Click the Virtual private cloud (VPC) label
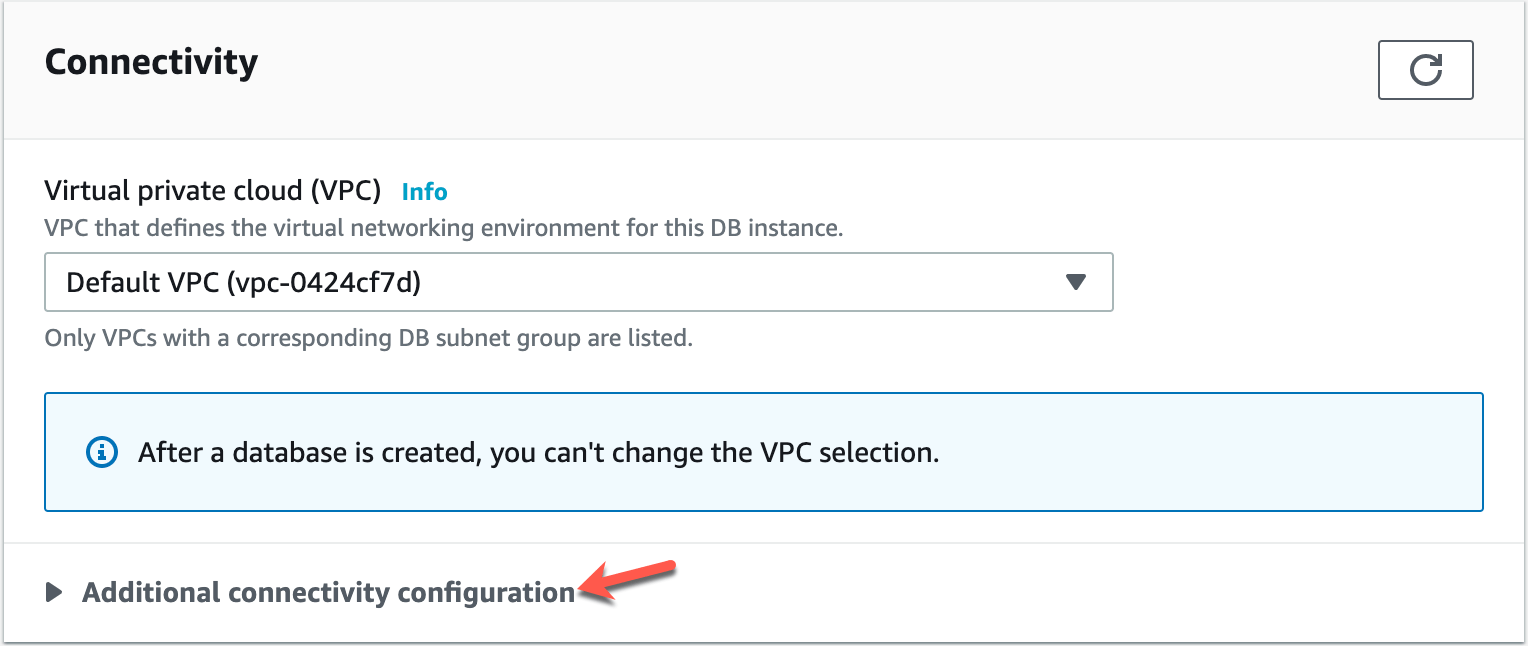 coord(213,190)
